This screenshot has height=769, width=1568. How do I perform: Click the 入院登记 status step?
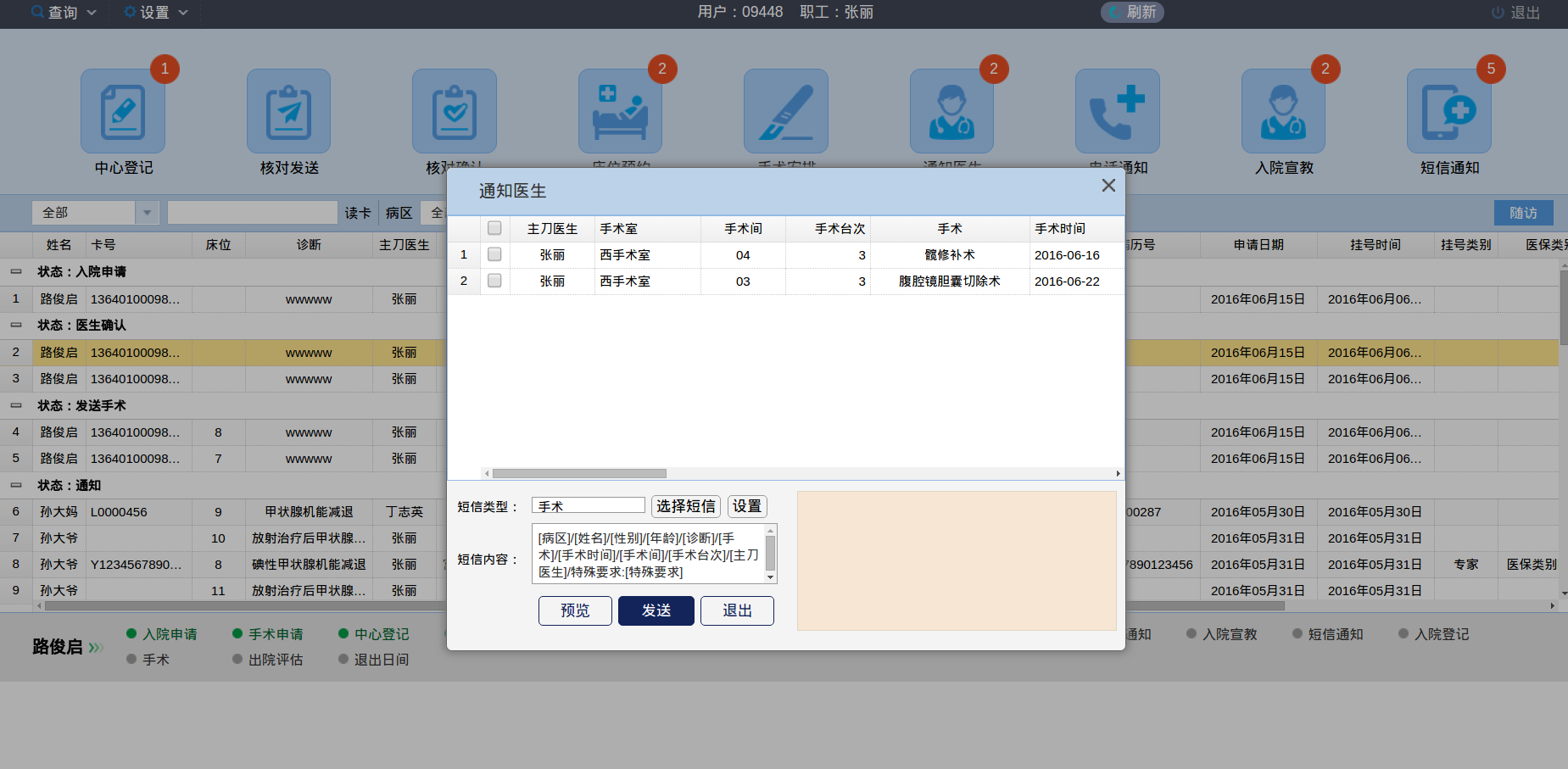[x=1434, y=634]
